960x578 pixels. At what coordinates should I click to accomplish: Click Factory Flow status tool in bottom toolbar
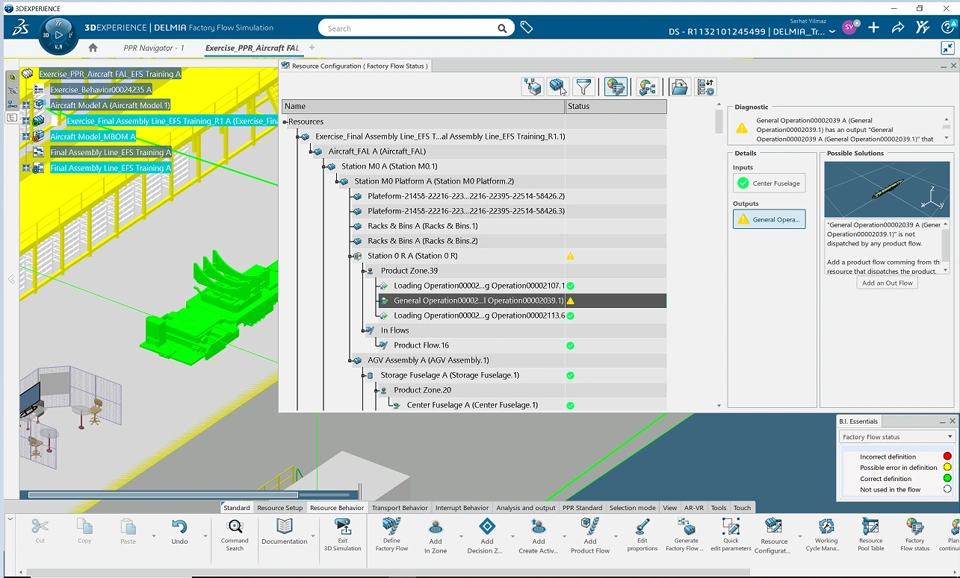click(x=915, y=535)
